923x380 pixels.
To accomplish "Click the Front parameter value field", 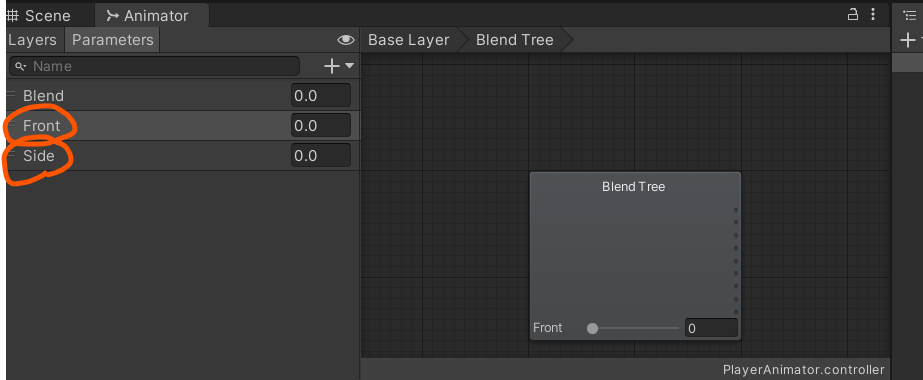I will pyautogui.click(x=321, y=125).
